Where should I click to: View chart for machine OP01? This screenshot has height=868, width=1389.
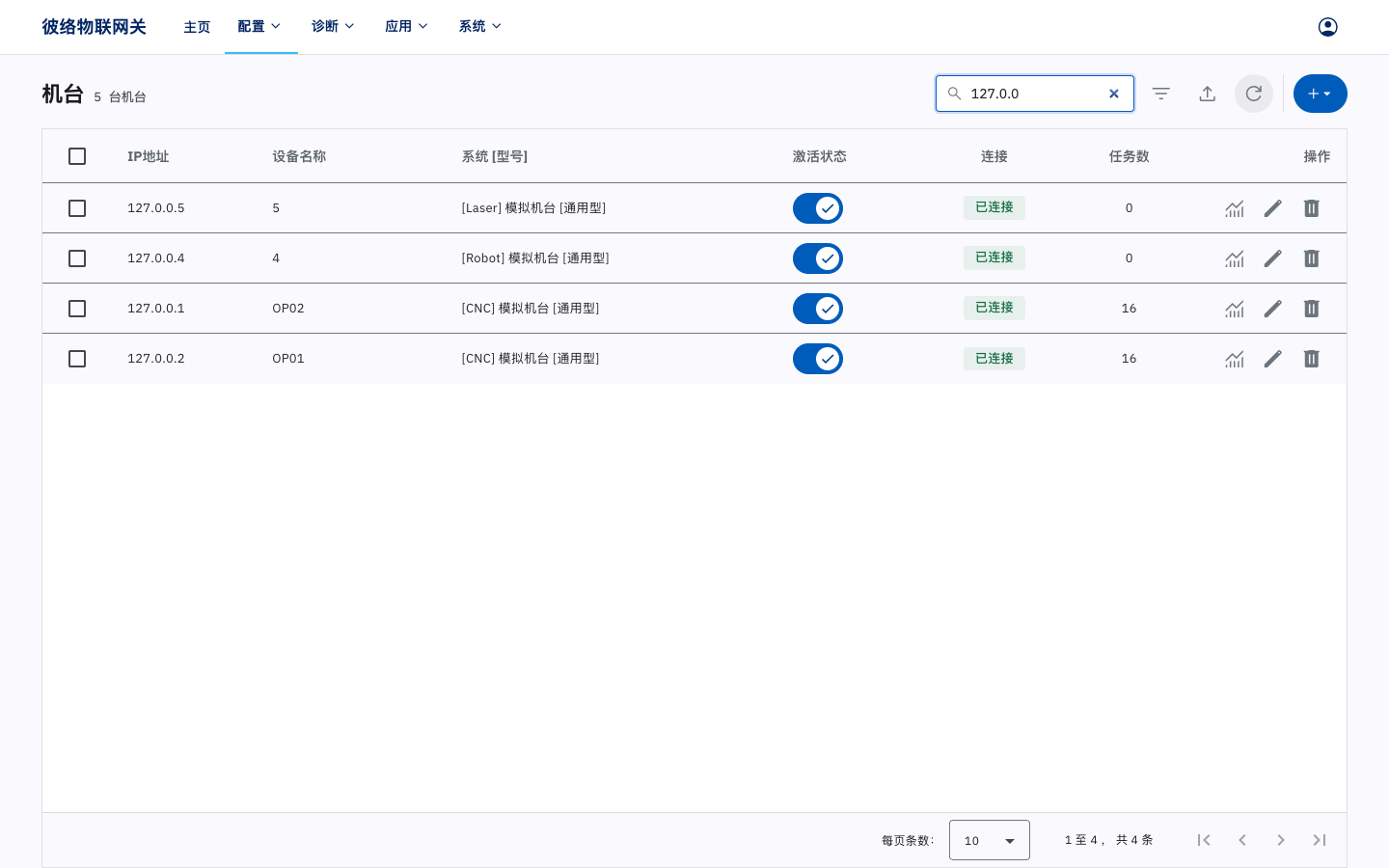pyautogui.click(x=1235, y=359)
